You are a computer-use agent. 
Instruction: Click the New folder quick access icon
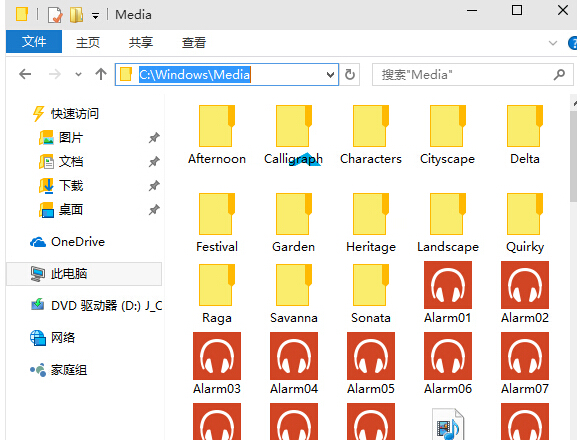[x=76, y=15]
